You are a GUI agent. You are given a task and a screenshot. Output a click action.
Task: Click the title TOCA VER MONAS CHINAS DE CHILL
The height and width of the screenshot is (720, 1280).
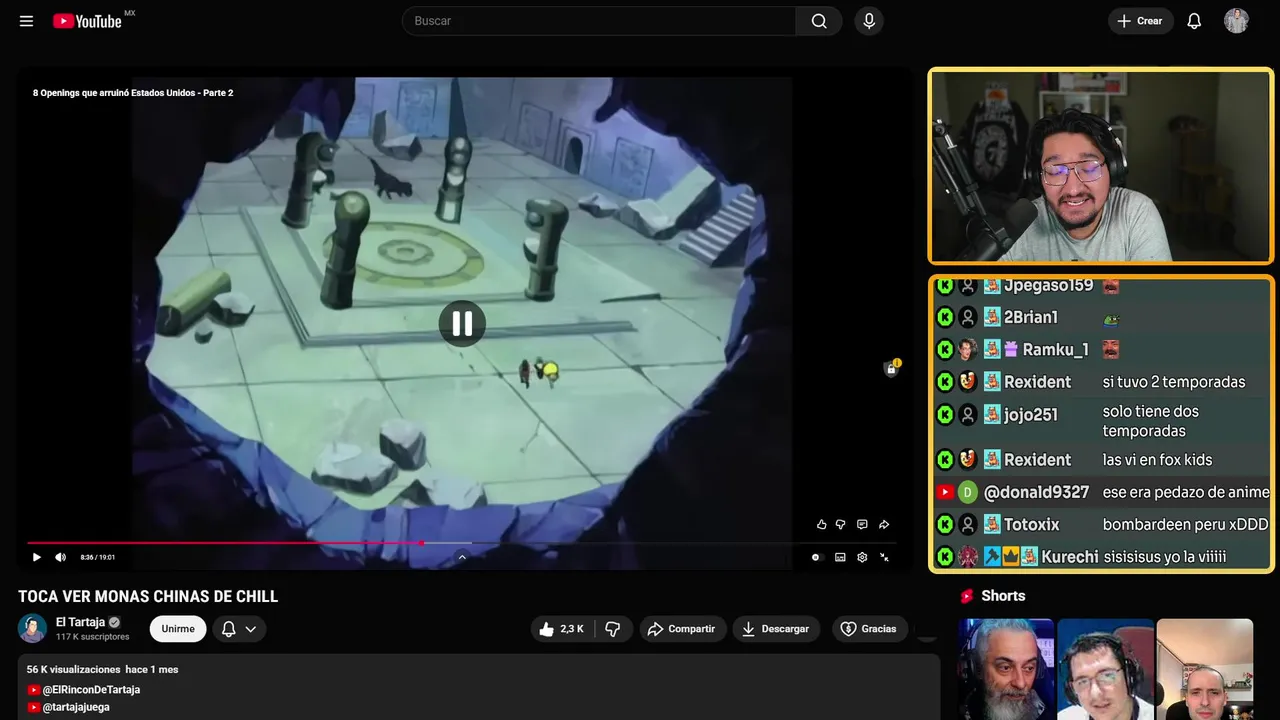point(148,597)
